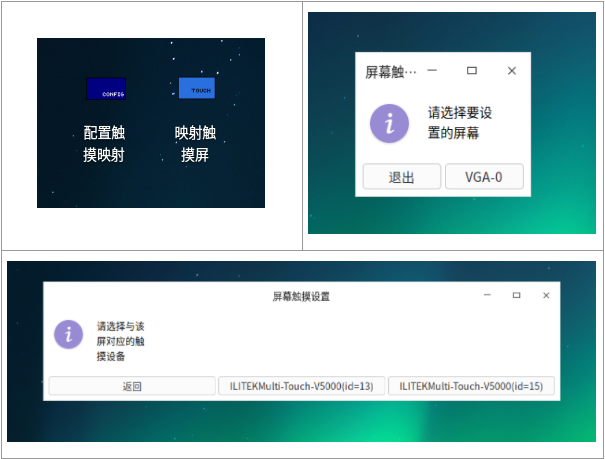Close the 屏幕触摸设置 window
This screenshot has height=459, width=605.
coord(546,295)
